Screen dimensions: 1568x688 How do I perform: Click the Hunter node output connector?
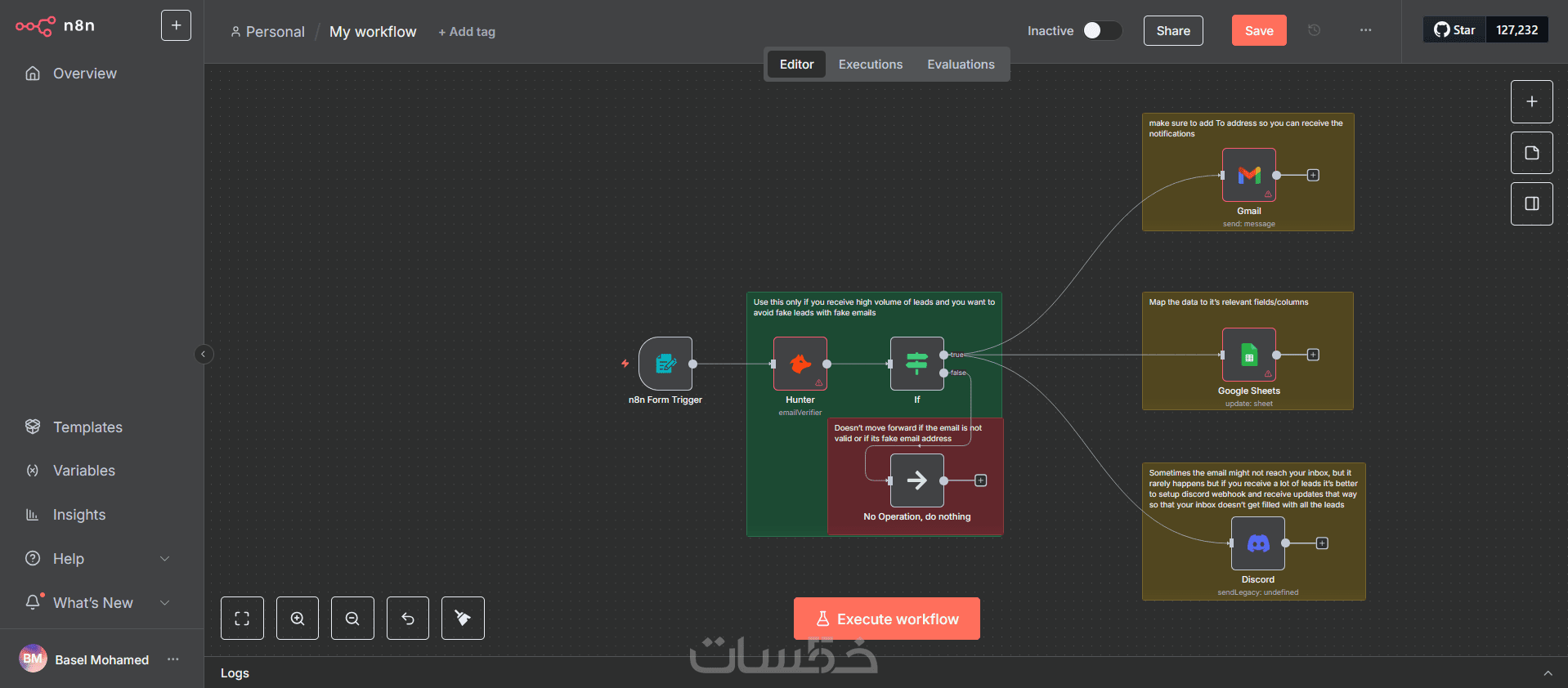tap(827, 364)
